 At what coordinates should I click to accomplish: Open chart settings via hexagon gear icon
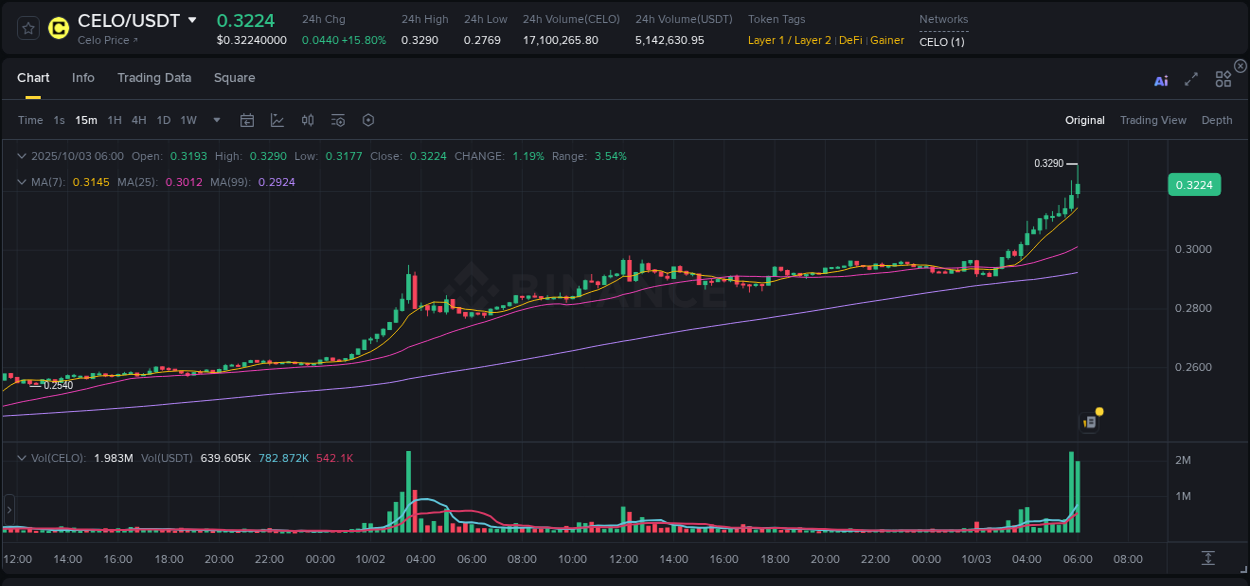[x=368, y=120]
